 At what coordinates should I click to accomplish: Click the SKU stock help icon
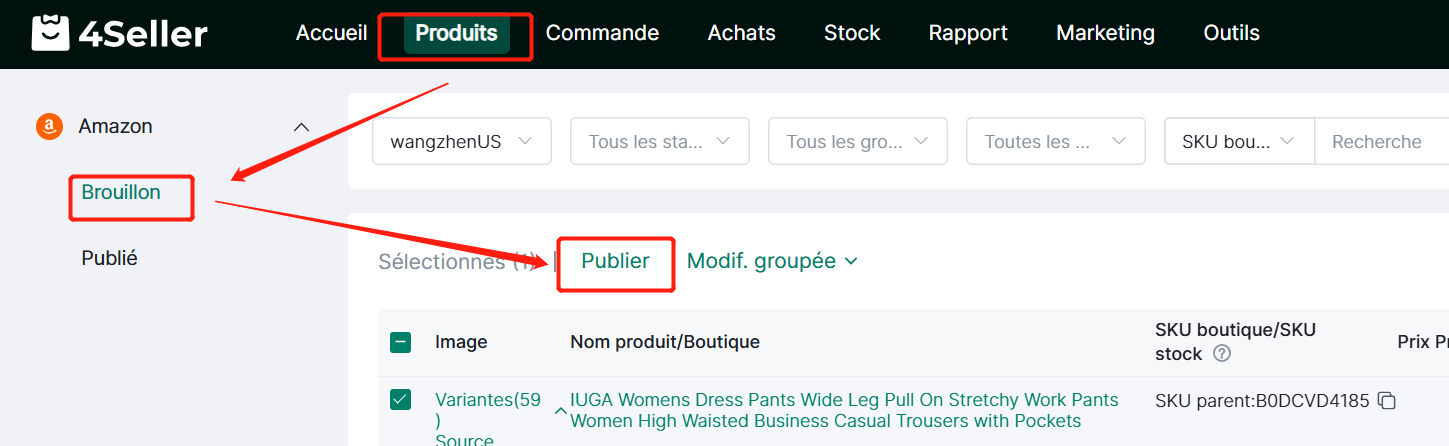pos(1221,353)
